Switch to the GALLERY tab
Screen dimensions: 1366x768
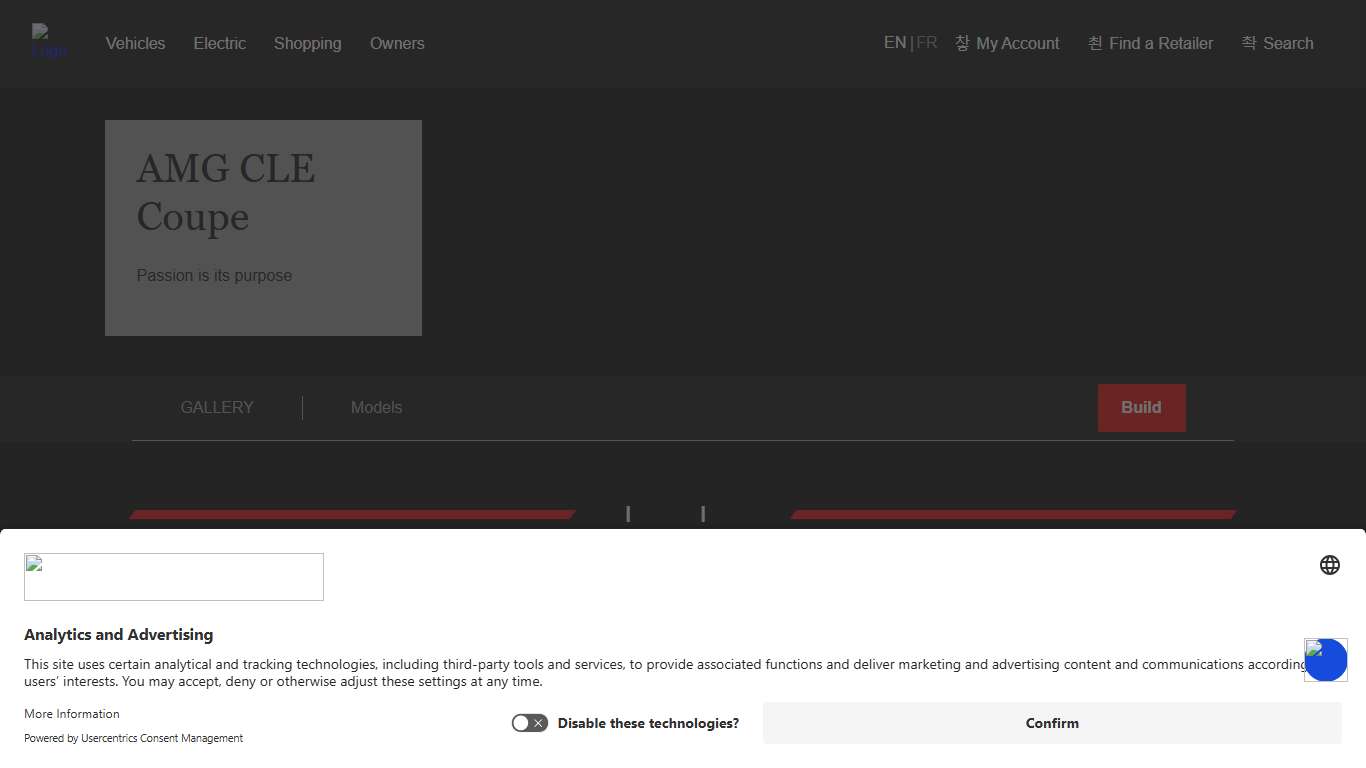tap(217, 407)
